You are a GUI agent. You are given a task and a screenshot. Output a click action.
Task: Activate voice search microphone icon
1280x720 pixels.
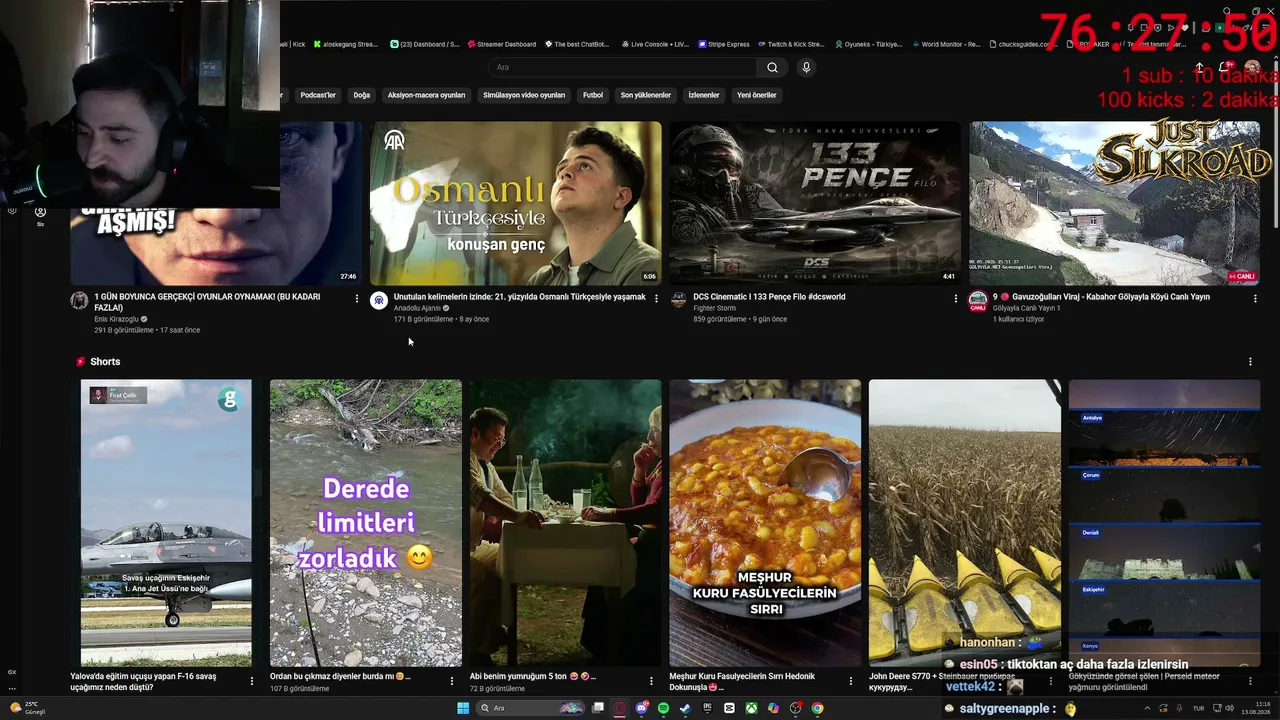point(806,67)
